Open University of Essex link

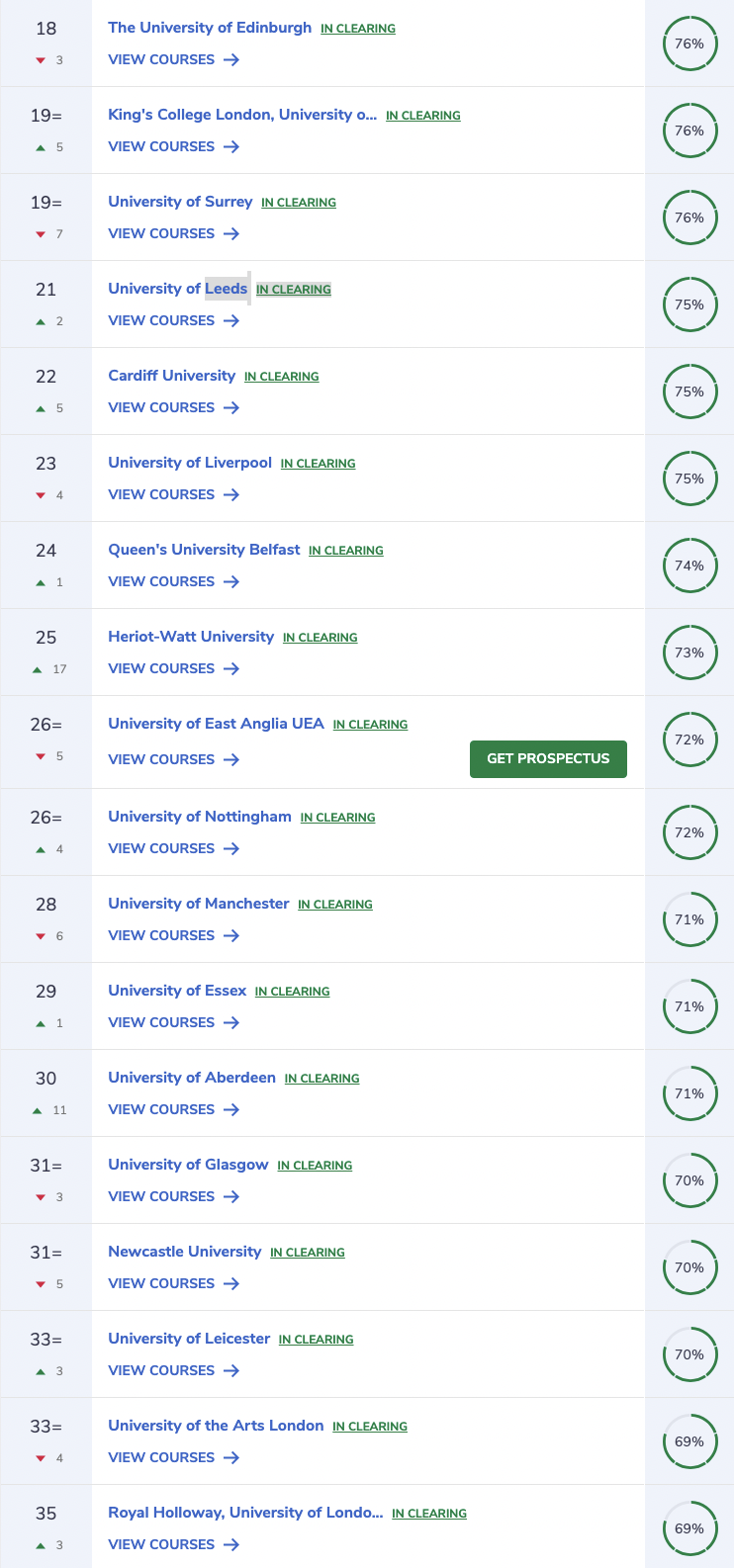tap(177, 991)
